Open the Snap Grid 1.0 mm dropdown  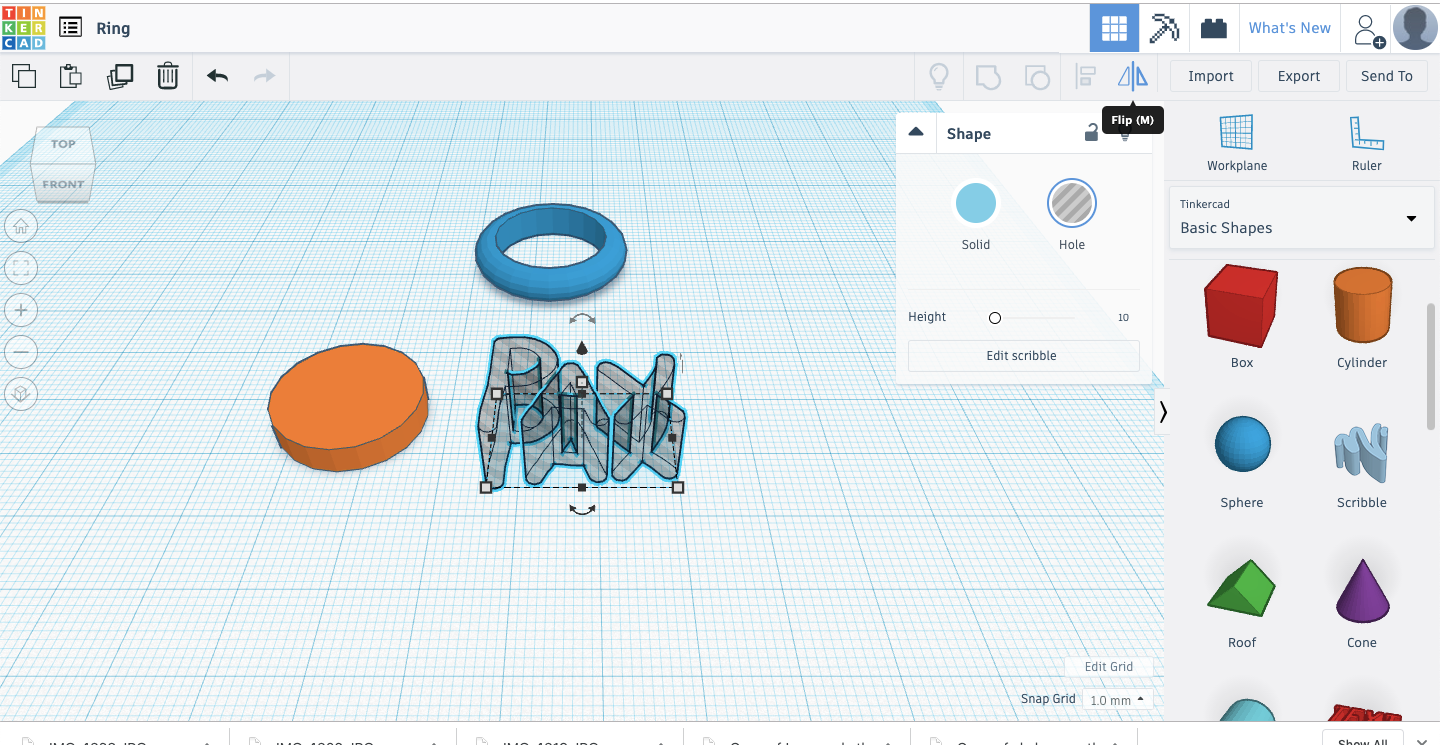1117,700
